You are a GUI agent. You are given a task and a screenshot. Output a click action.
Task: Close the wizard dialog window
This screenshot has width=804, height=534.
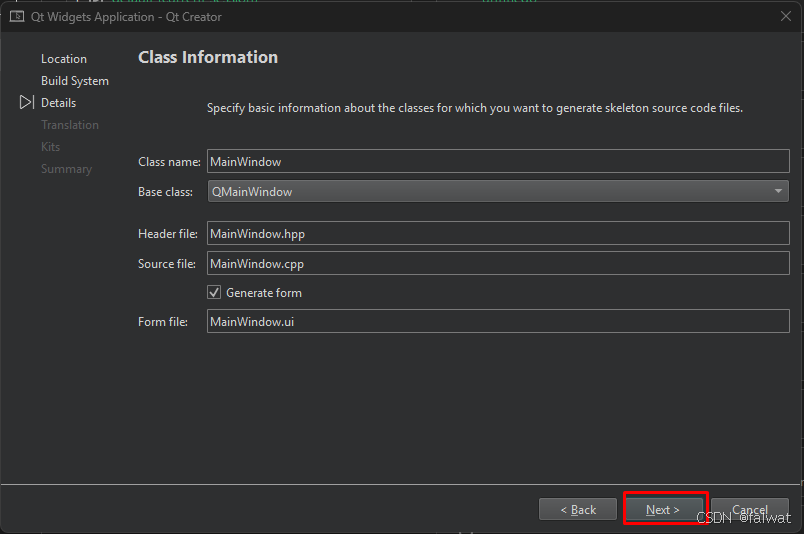click(x=786, y=16)
